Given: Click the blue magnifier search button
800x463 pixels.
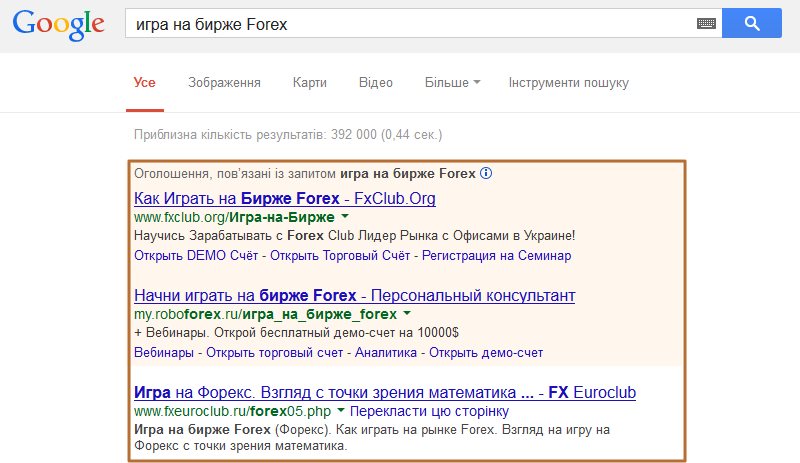Looking at the screenshot, I should [x=752, y=23].
